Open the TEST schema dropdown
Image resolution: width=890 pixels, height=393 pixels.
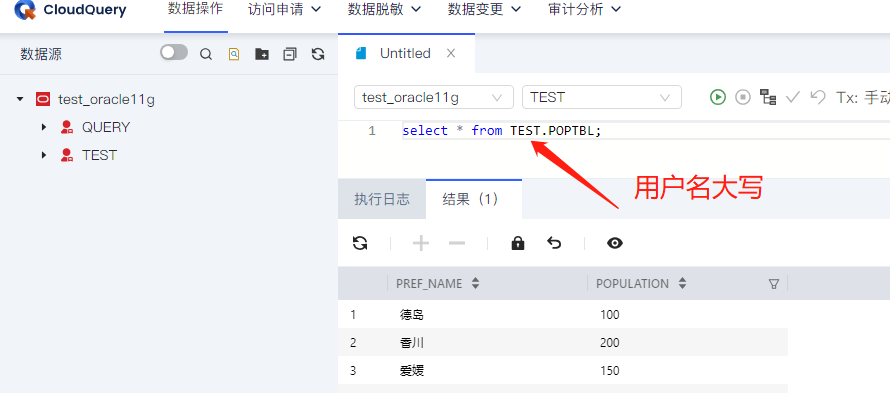(602, 97)
